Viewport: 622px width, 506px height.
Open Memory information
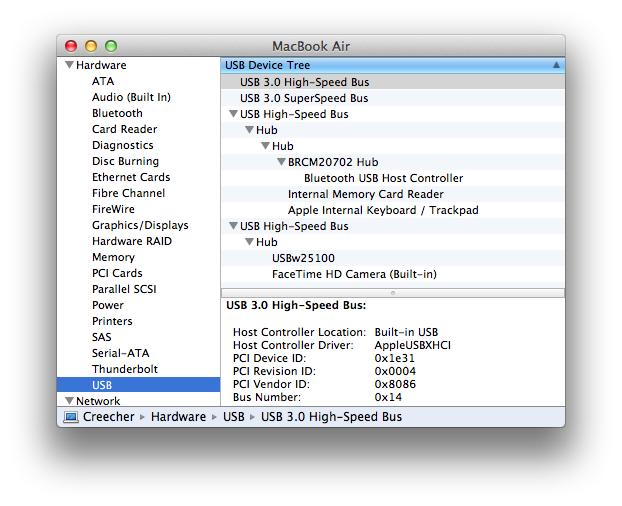click(113, 257)
